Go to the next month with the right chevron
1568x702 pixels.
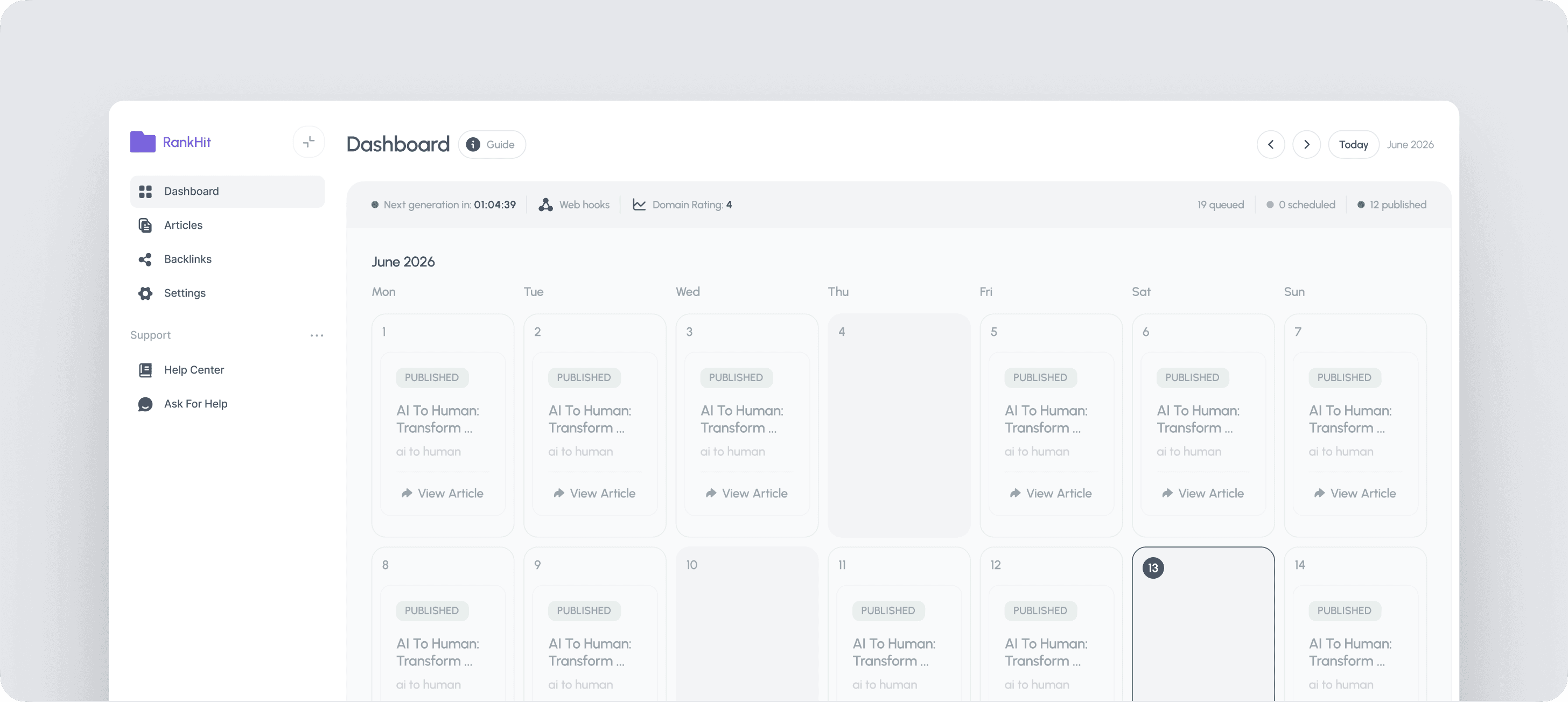1307,145
